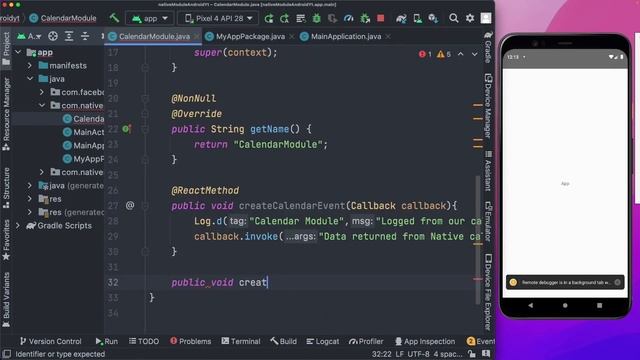This screenshot has width=640, height=360.
Task: Expand the com.facebook package
Action: [x=42, y=92]
